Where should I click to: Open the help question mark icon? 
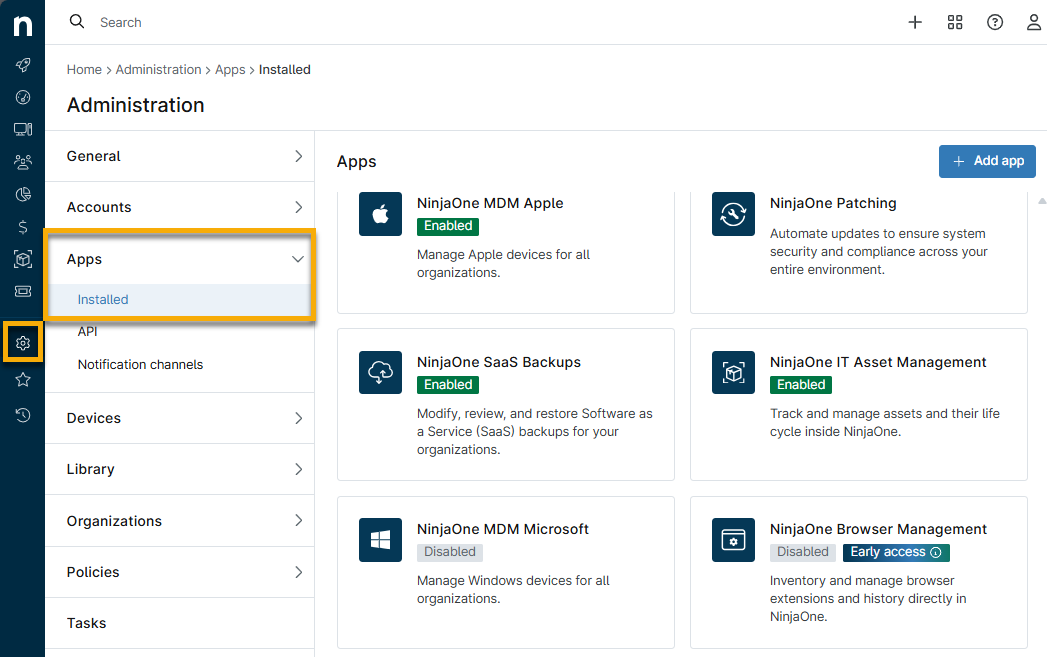pos(995,22)
